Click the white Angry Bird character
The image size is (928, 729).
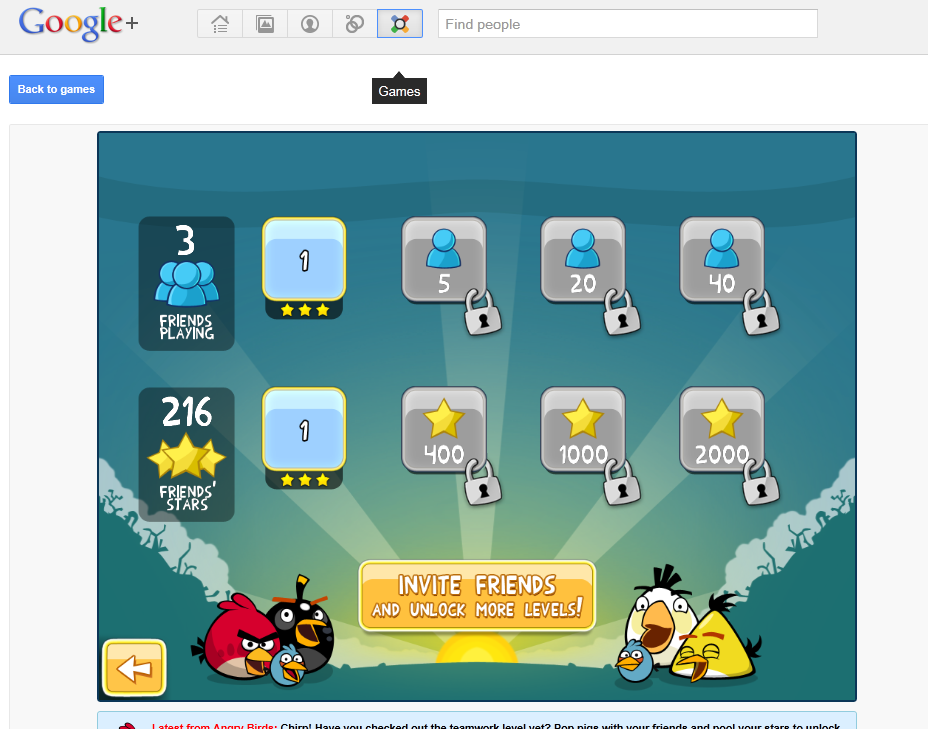[x=660, y=615]
